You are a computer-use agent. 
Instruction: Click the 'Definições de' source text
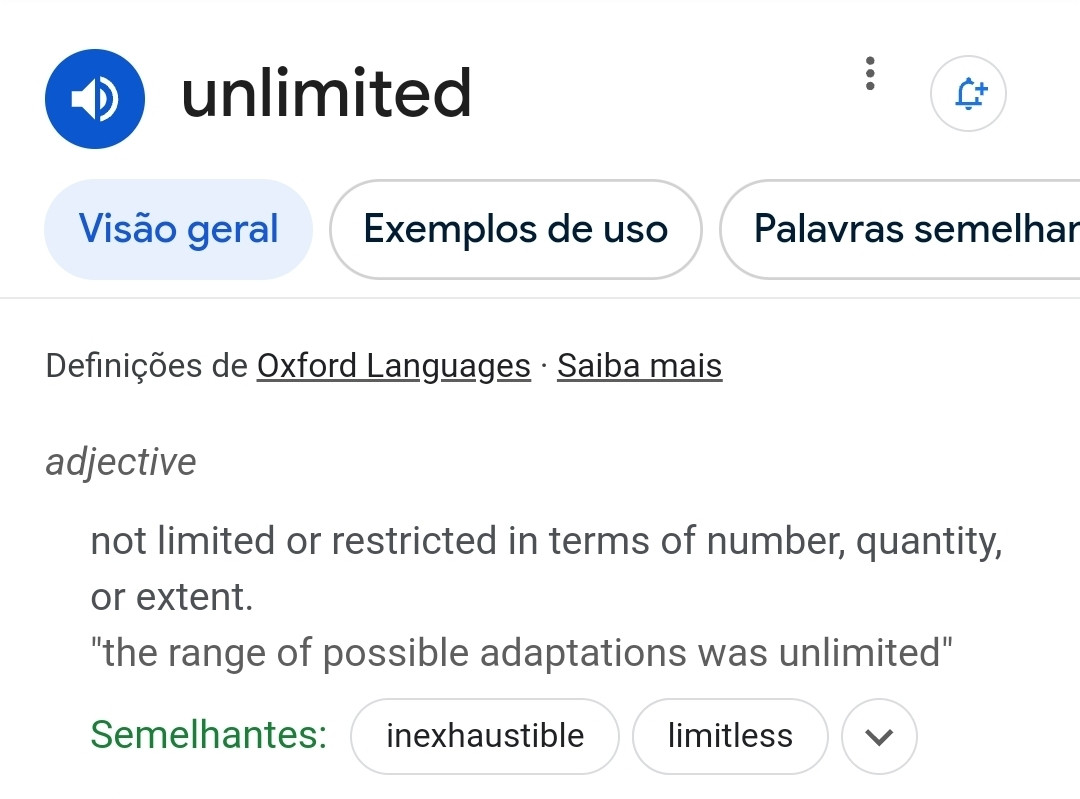tap(147, 366)
